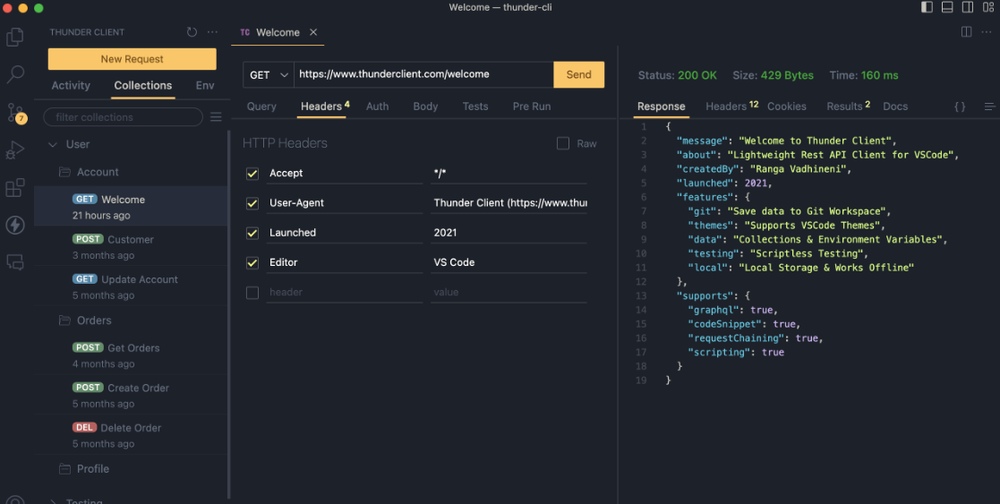Open Run and Debug icon
1000x504 pixels.
(15, 150)
